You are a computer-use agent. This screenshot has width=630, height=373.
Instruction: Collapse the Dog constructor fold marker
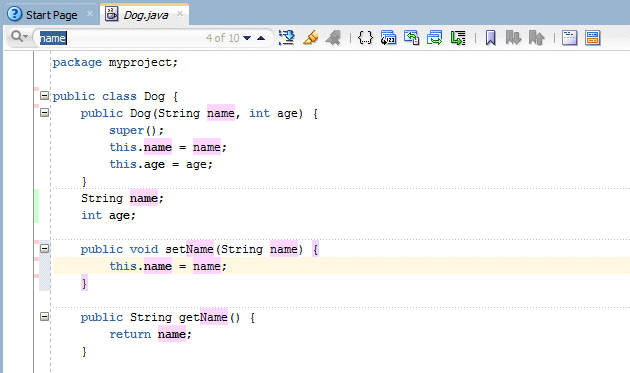pyautogui.click(x=45, y=113)
